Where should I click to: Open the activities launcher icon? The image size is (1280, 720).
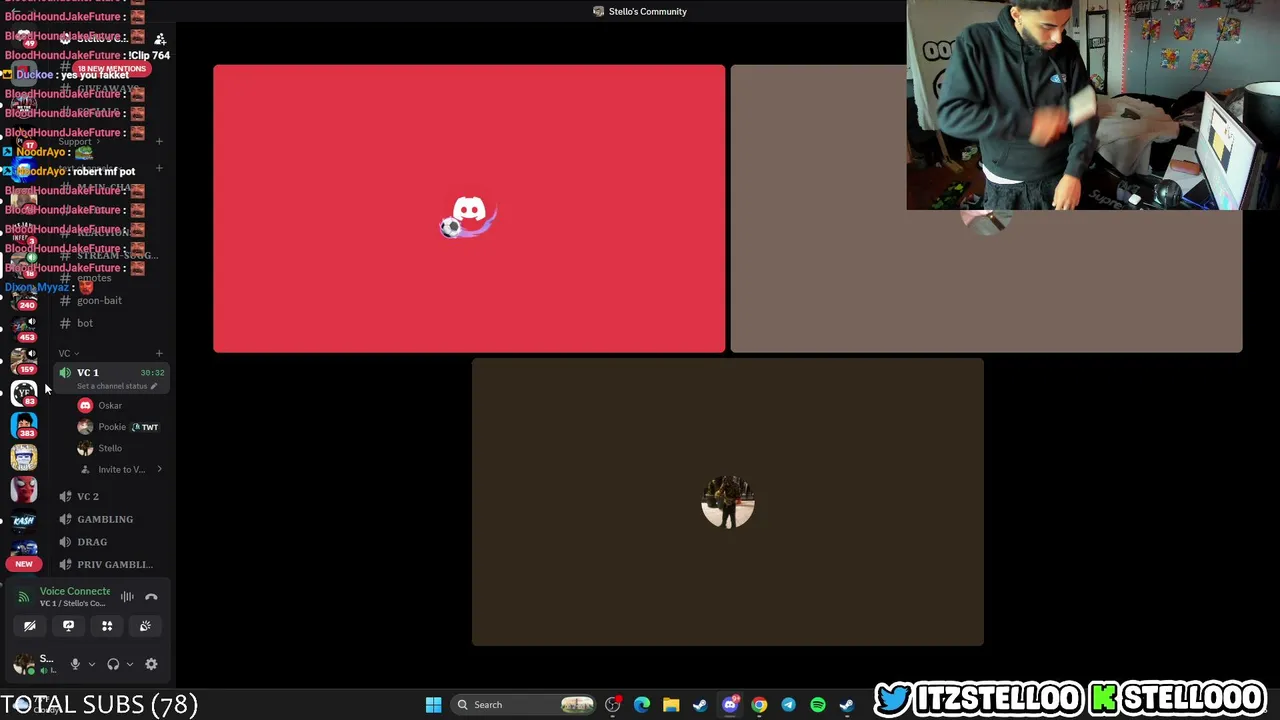pyautogui.click(x=107, y=626)
